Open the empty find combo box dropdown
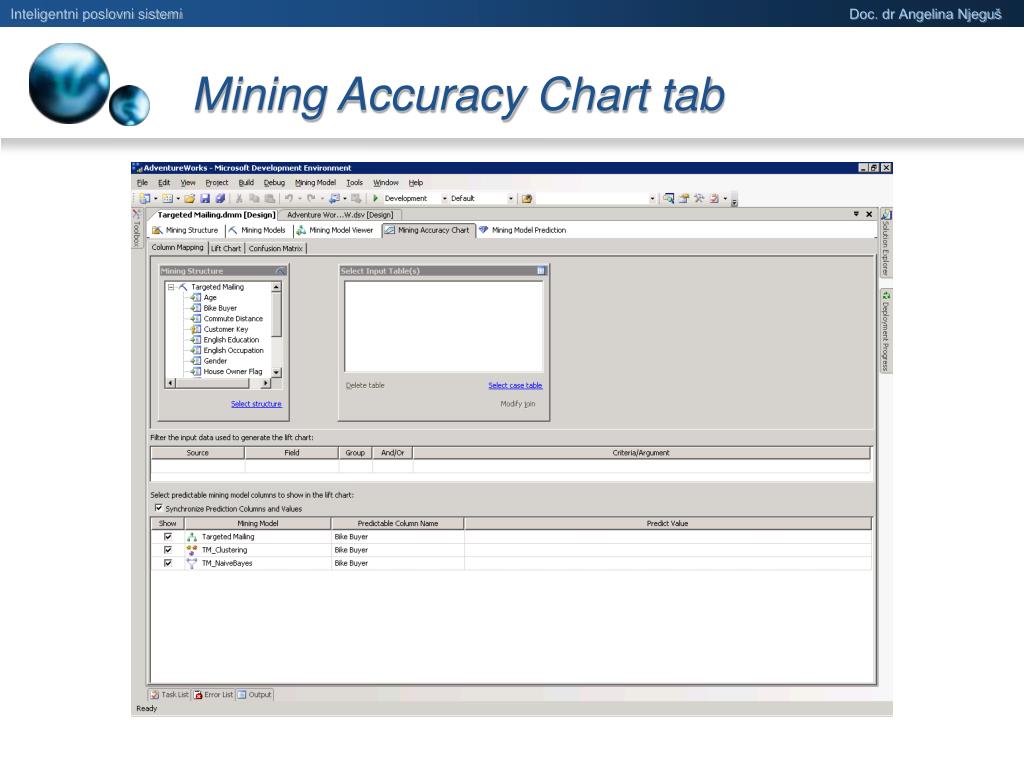This screenshot has height=768, width=1024. tap(652, 199)
